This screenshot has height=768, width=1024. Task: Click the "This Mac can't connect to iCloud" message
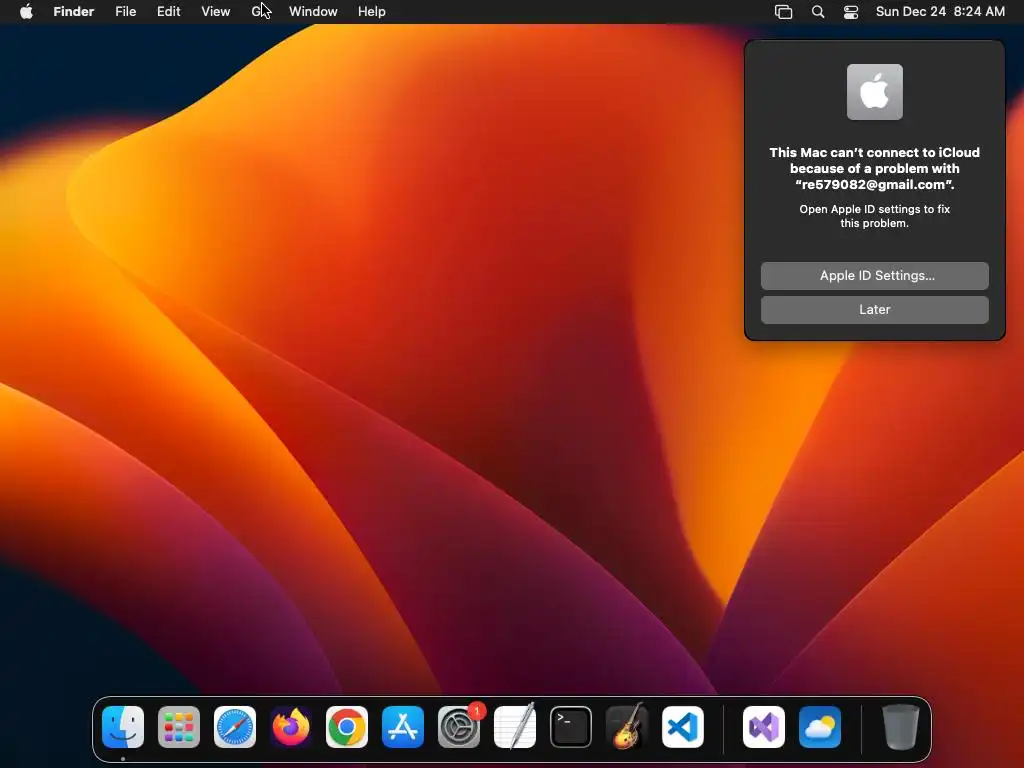coord(874,168)
